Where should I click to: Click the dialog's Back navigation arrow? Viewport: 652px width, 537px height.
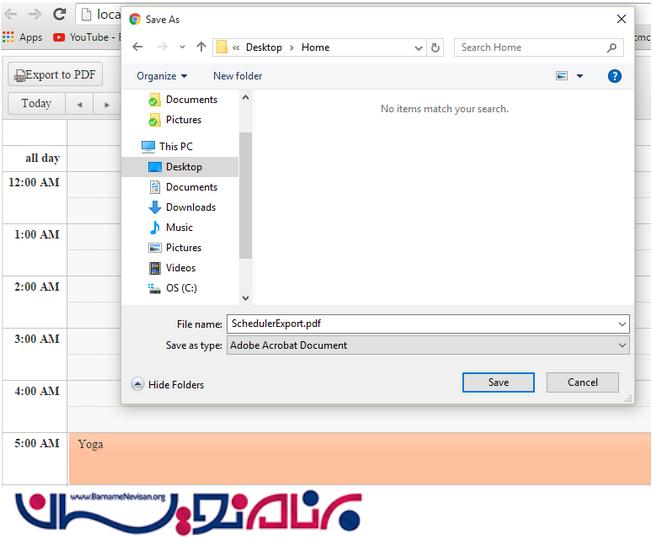pos(137,47)
